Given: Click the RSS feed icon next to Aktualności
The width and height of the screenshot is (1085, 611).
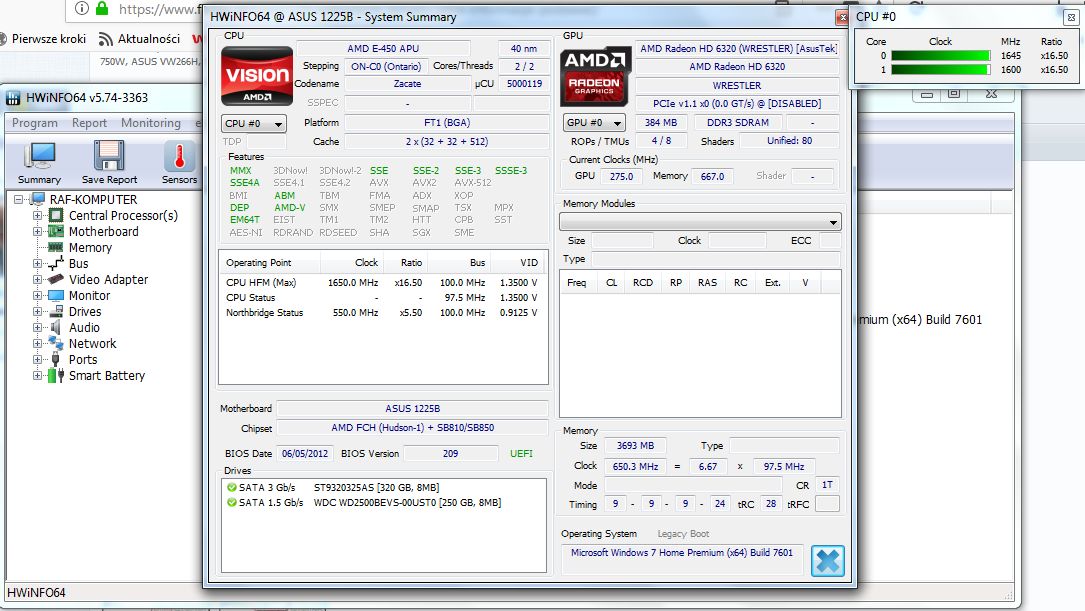Looking at the screenshot, I should [106, 39].
